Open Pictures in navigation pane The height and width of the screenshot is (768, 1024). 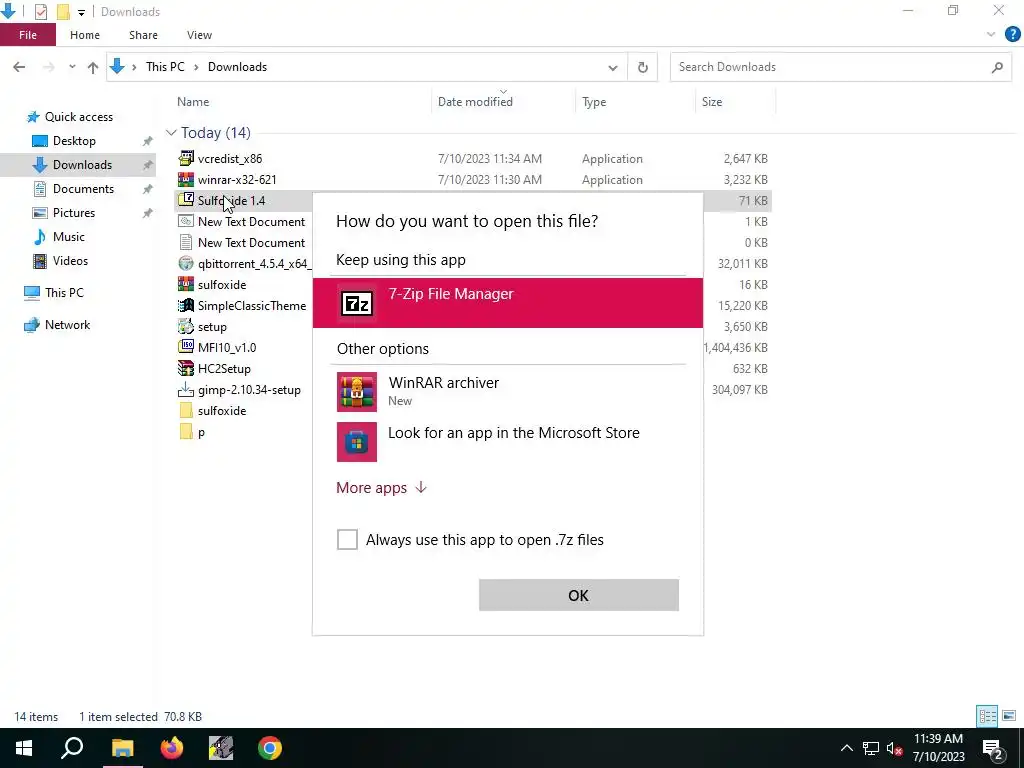pyautogui.click(x=73, y=213)
